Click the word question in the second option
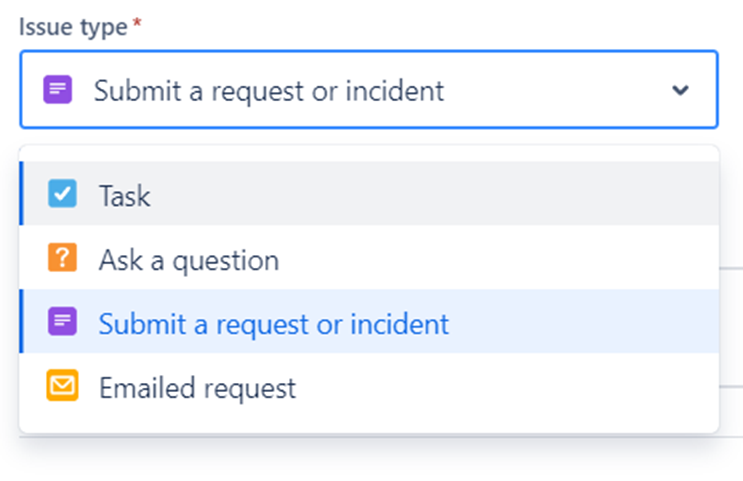 pos(226,261)
